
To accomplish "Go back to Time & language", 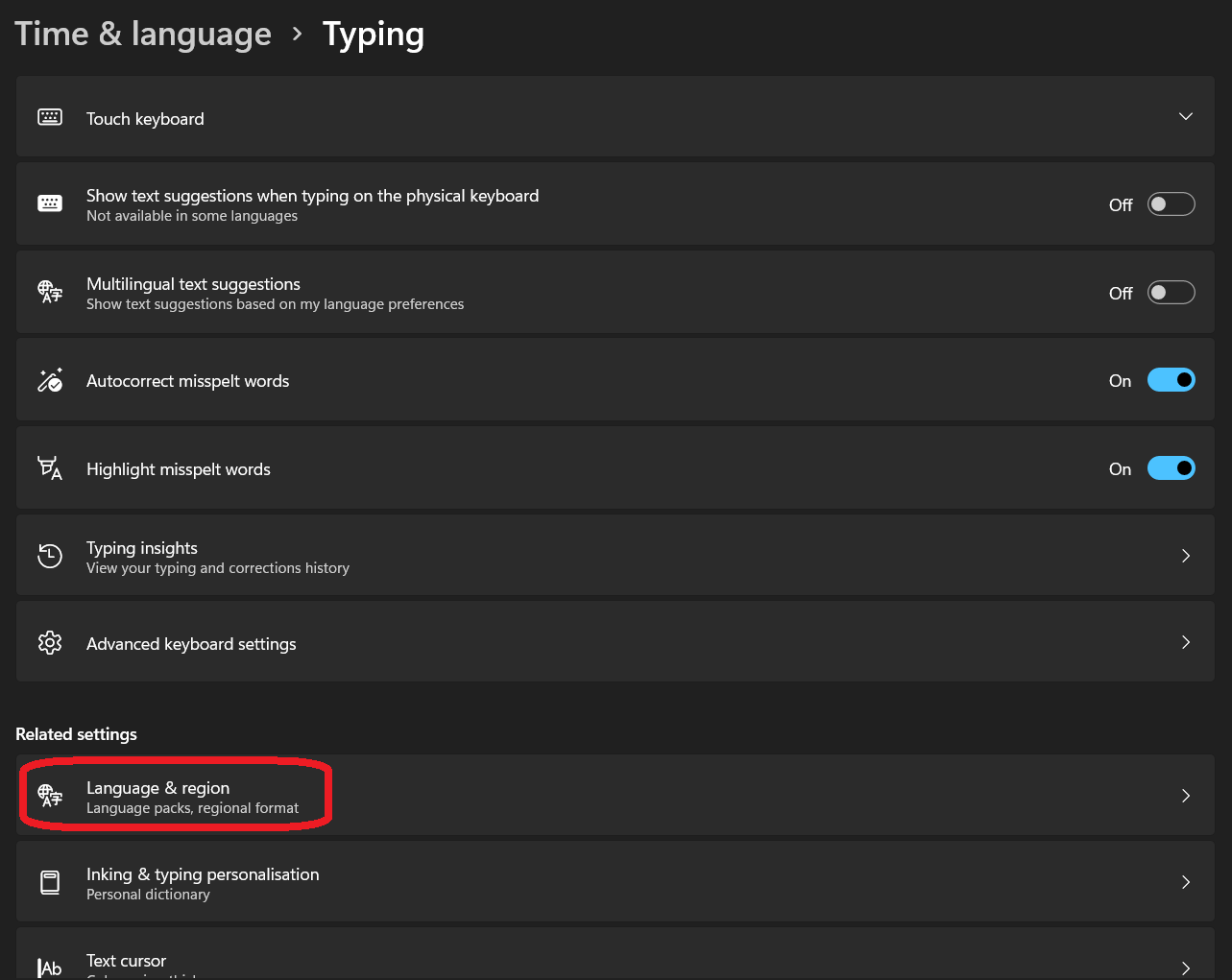I will click(142, 34).
